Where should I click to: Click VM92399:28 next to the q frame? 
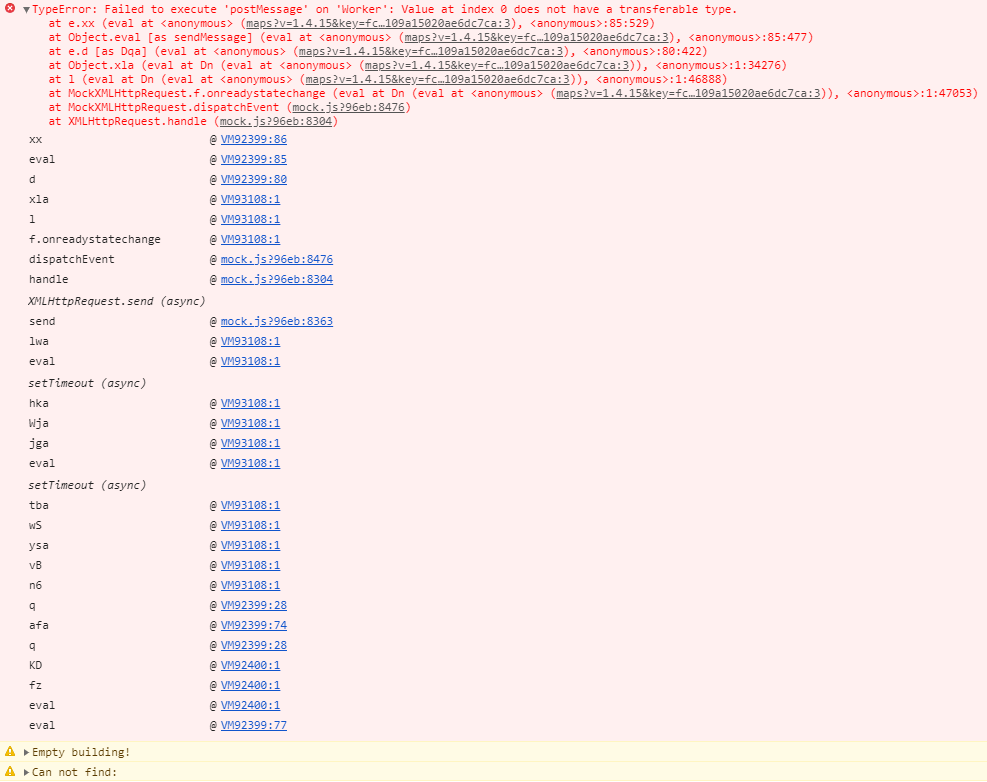click(248, 604)
